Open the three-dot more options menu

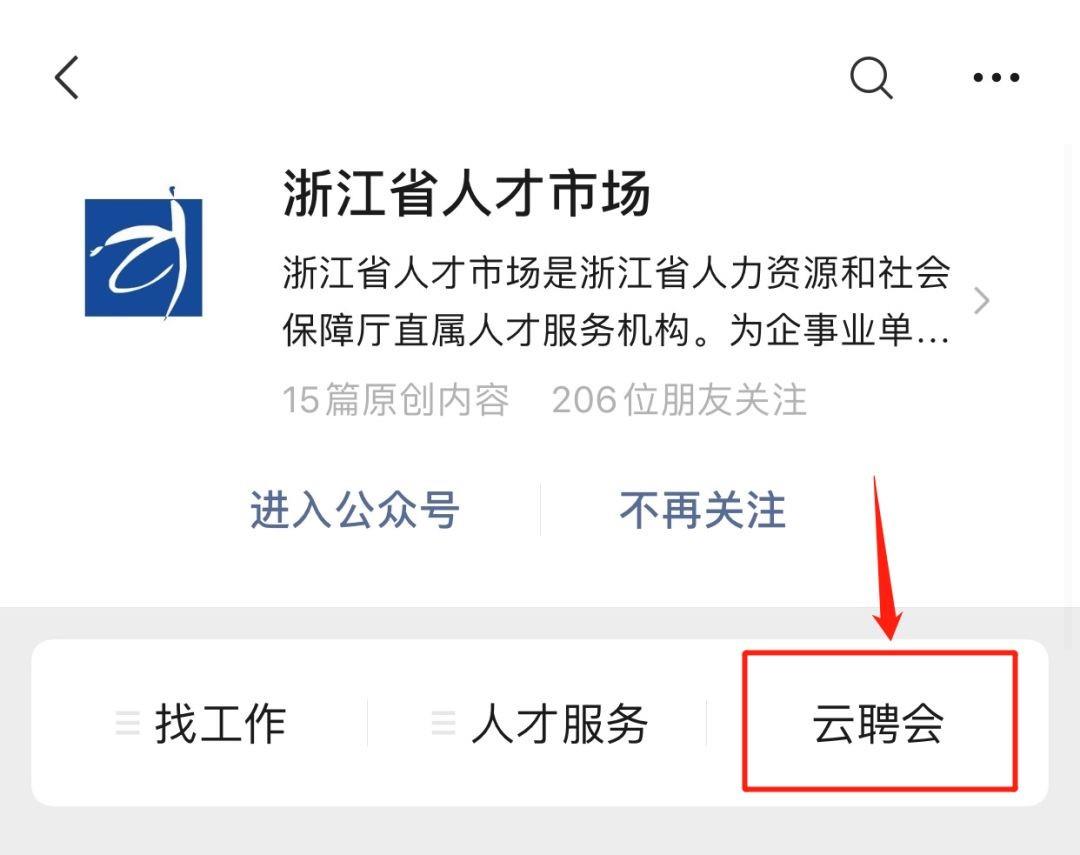click(996, 78)
